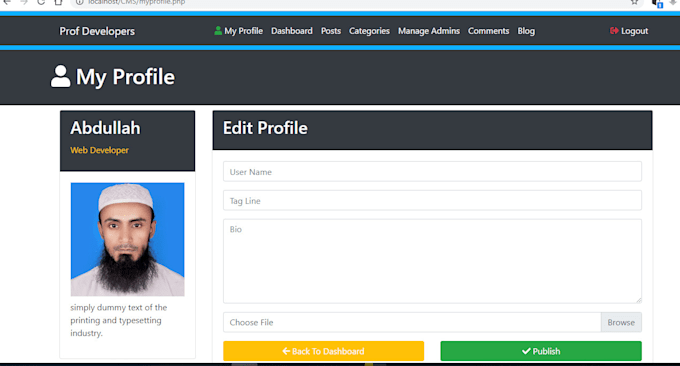Click the red logout arrow icon
The width and height of the screenshot is (680, 366).
(x=614, y=31)
